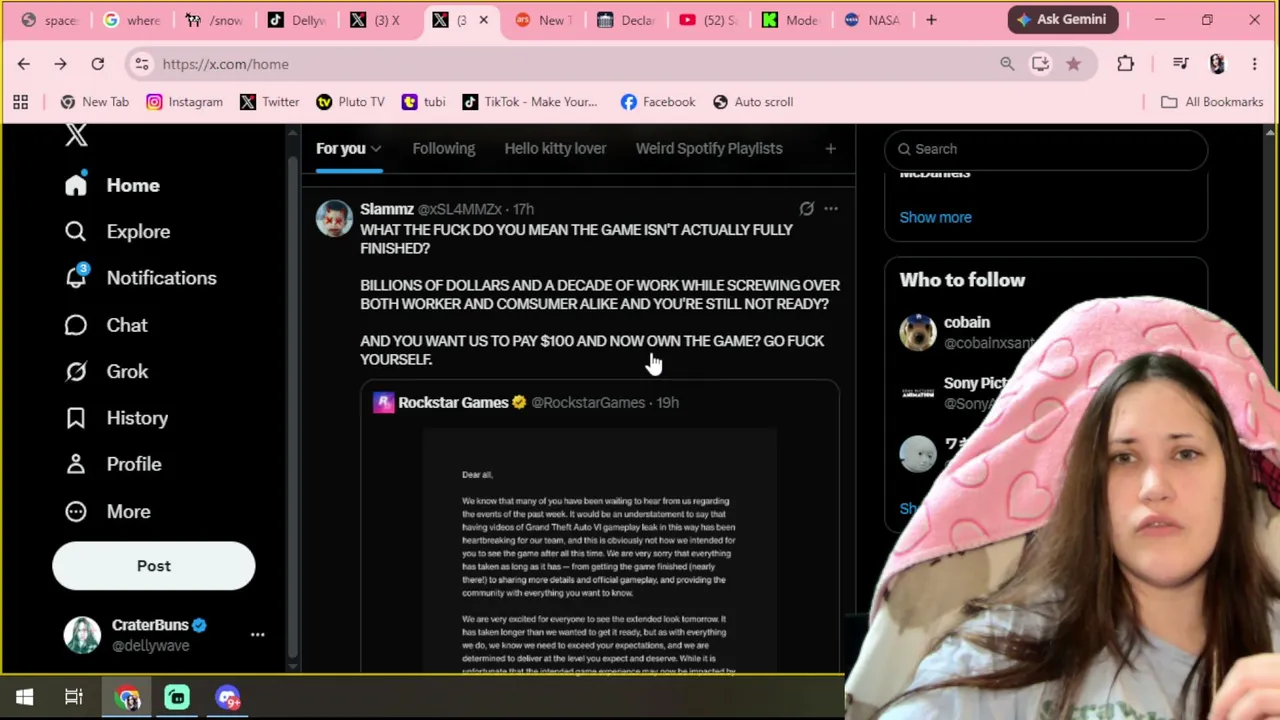Switch to the Google 'where' tab
1280x720 pixels.
point(134,20)
